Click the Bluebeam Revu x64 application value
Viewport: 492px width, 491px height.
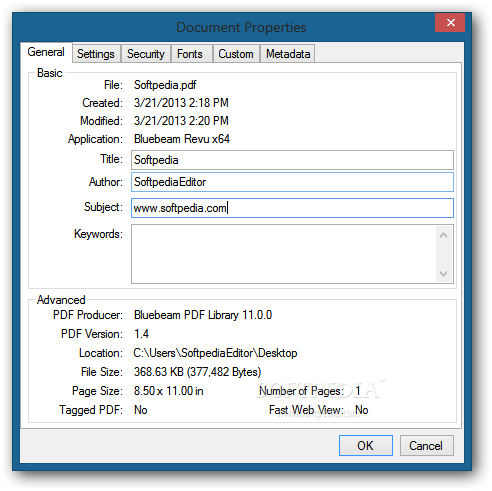[x=182, y=139]
